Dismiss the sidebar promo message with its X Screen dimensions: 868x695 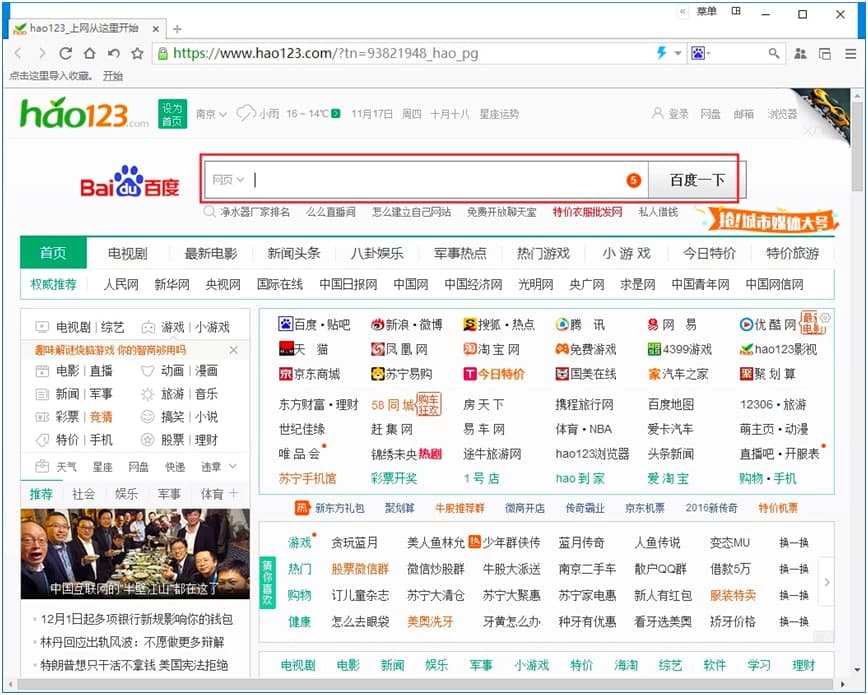[233, 350]
